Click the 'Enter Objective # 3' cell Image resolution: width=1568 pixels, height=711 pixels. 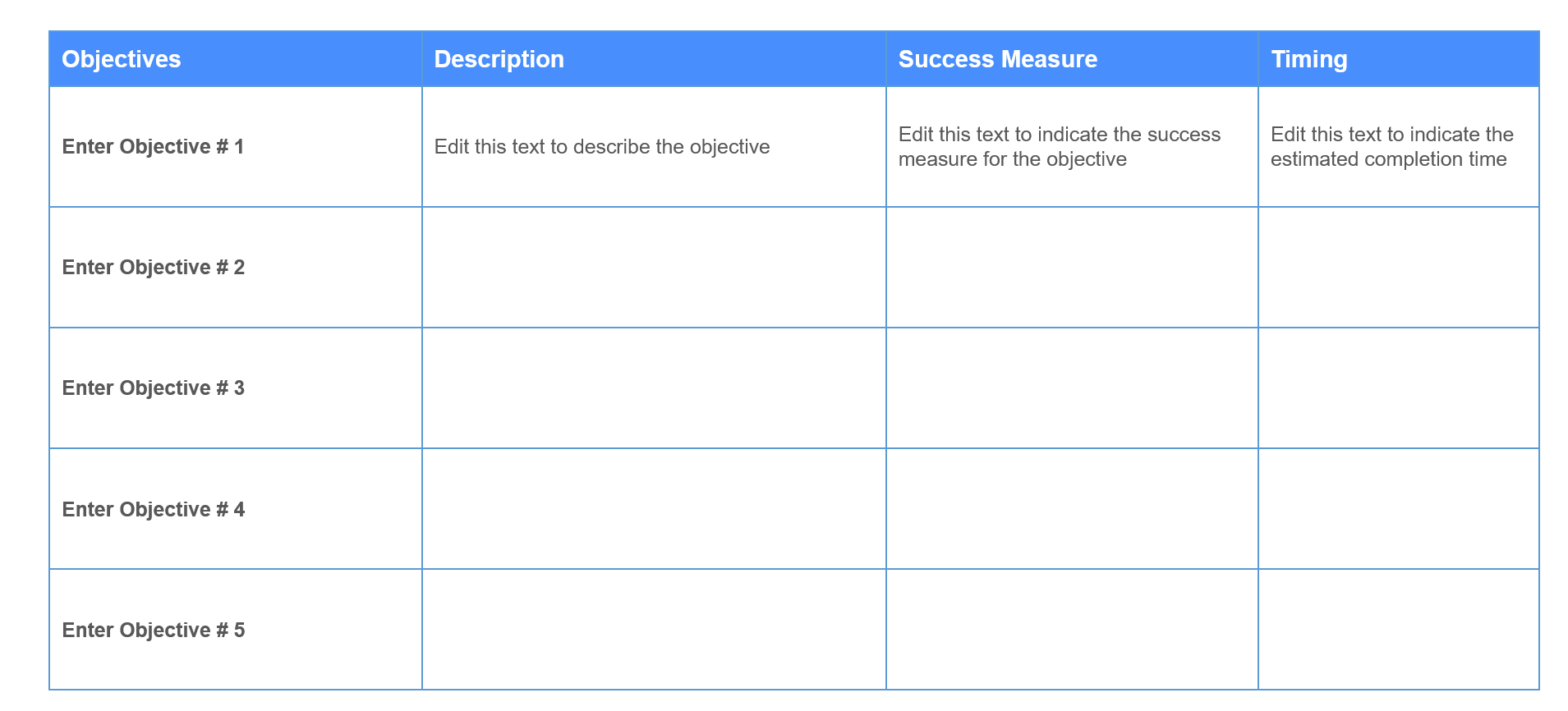click(153, 388)
